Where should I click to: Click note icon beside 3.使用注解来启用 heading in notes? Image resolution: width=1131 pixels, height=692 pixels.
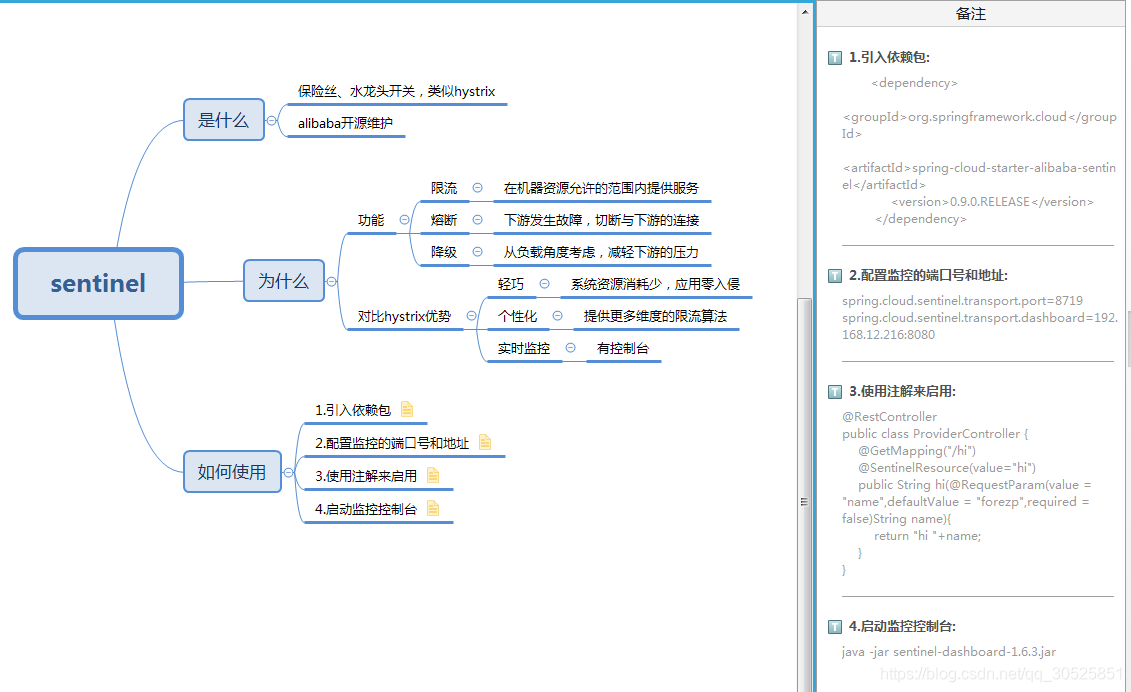tap(835, 392)
